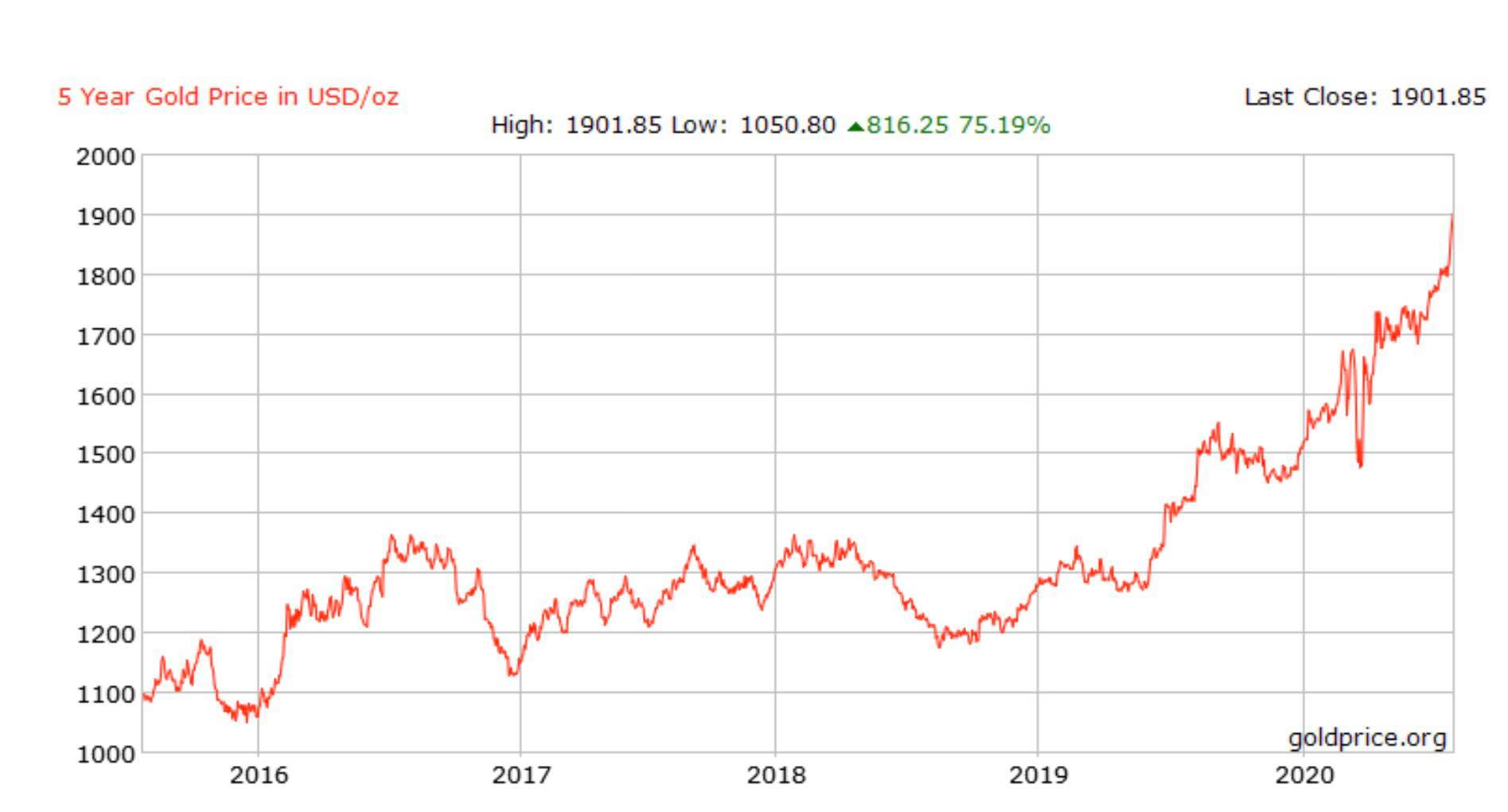The image size is (1508, 812).
Task: Click the green up-arrow change indicator
Action: 855,126
